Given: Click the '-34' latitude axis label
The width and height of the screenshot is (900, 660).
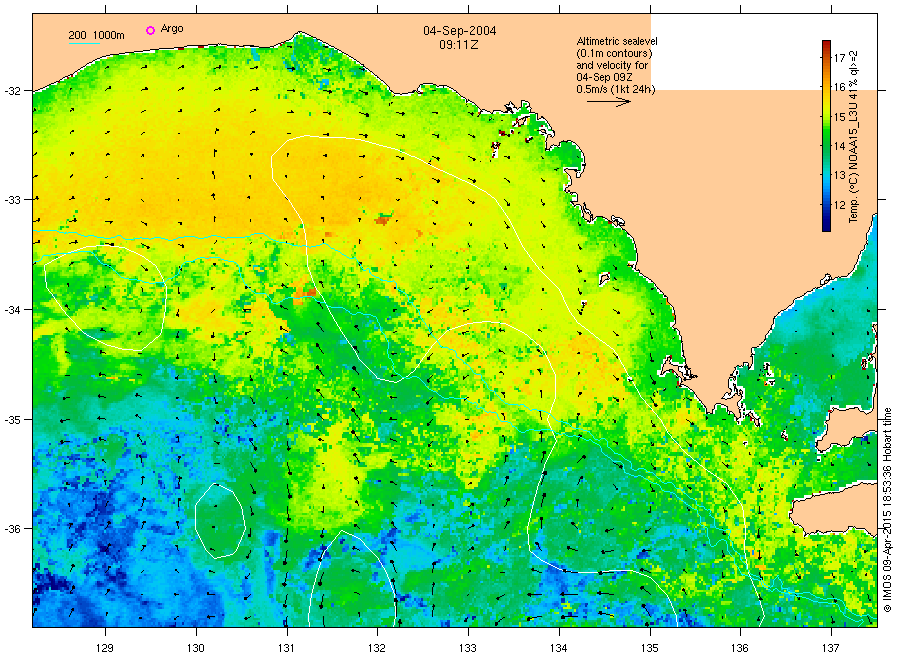Looking at the screenshot, I should point(13,310).
